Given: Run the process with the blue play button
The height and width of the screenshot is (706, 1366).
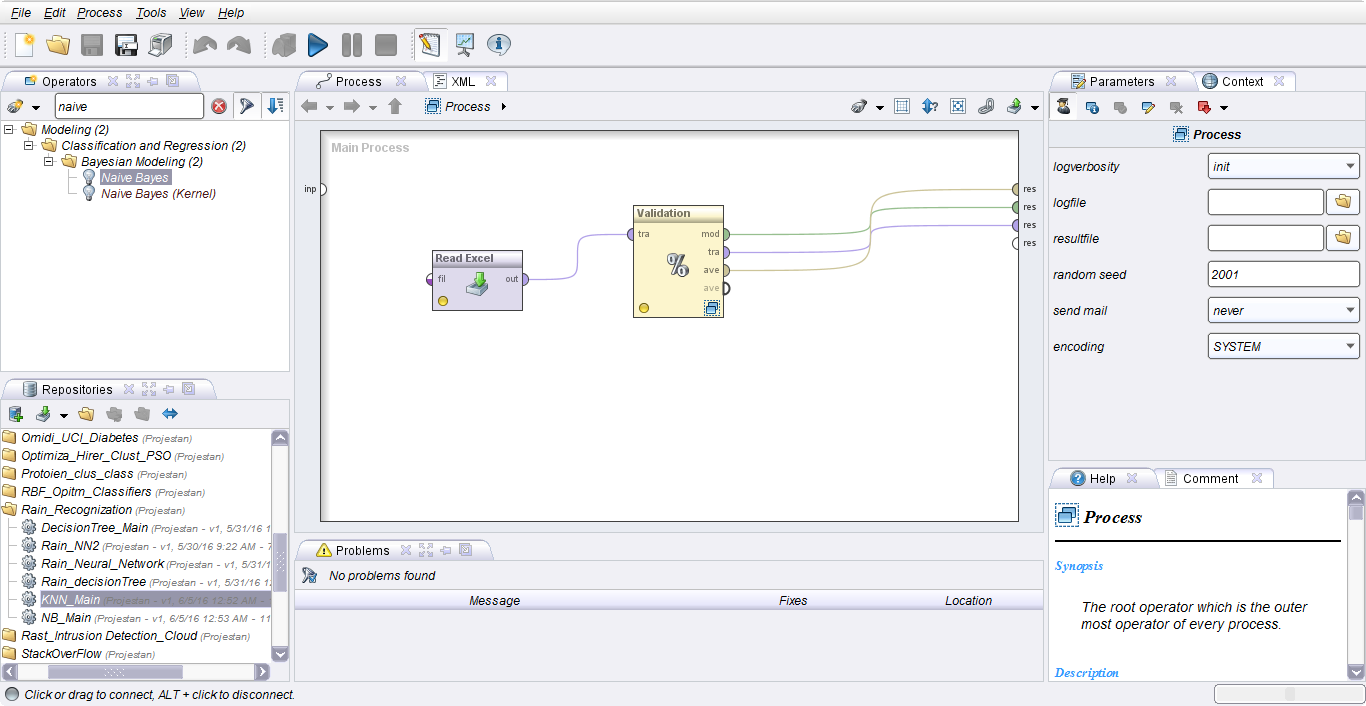Looking at the screenshot, I should tap(318, 45).
